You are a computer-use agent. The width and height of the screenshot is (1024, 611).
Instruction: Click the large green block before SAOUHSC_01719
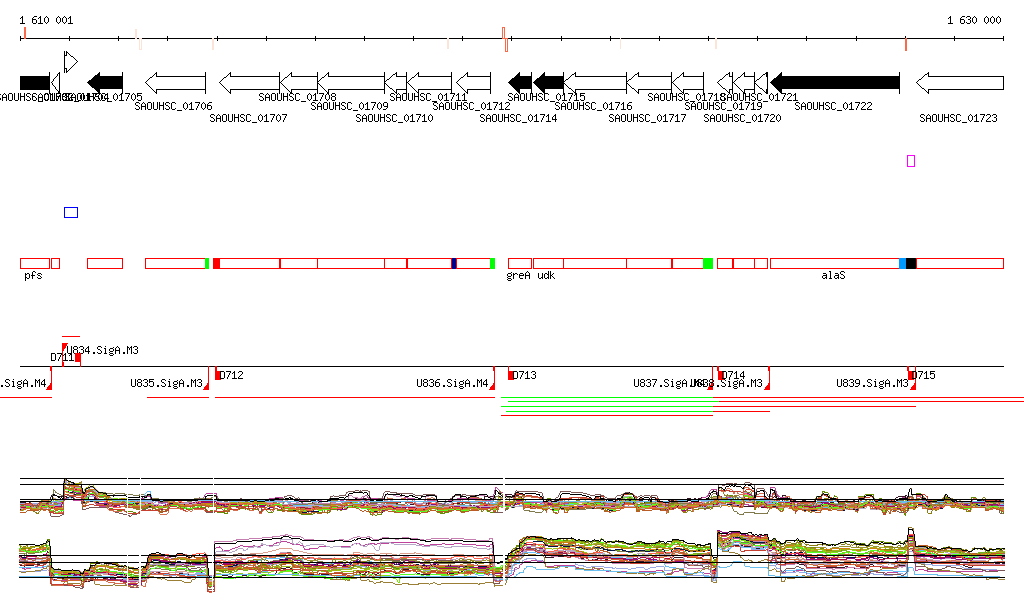click(708, 264)
